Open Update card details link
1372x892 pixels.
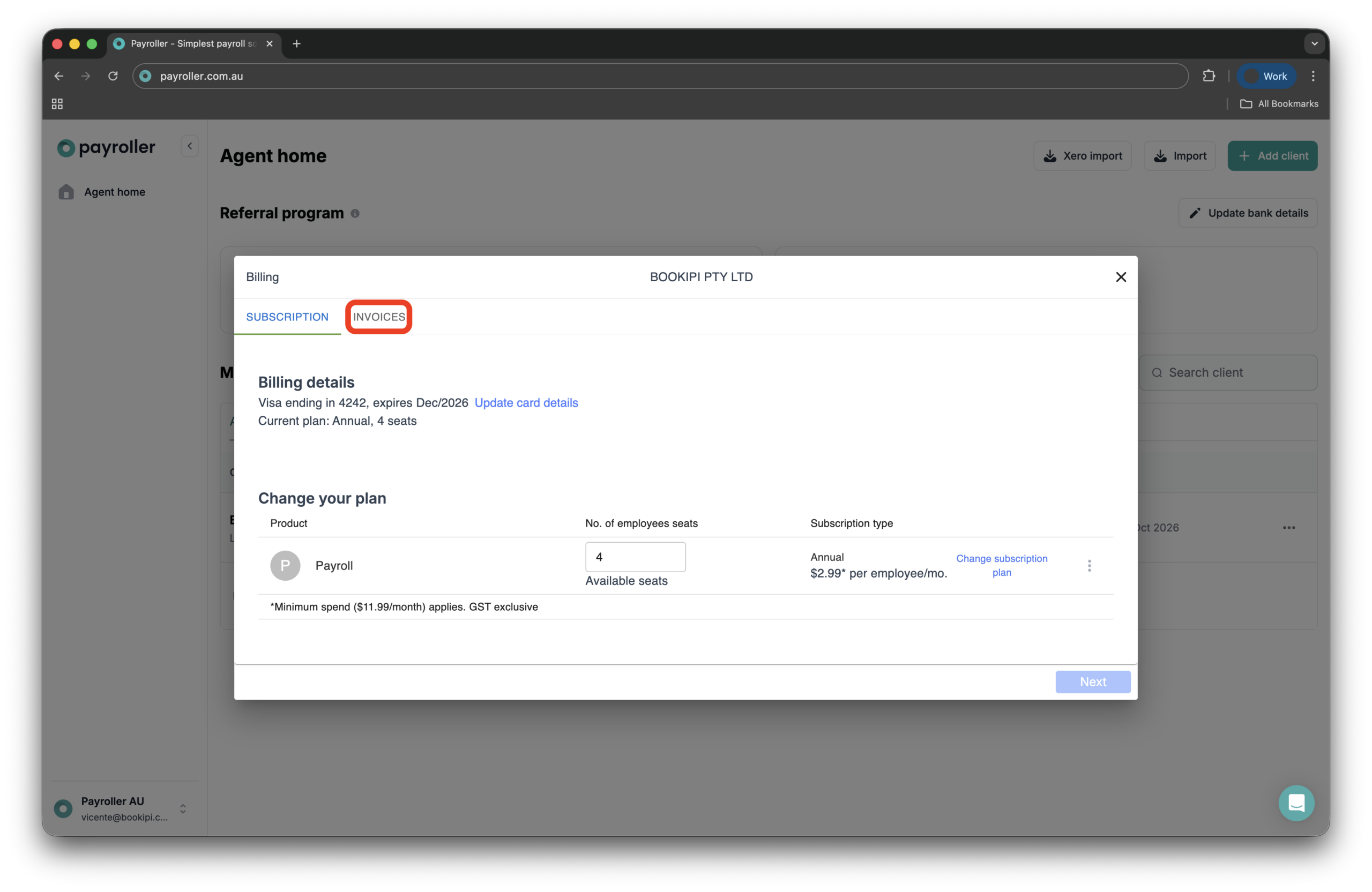[526, 402]
